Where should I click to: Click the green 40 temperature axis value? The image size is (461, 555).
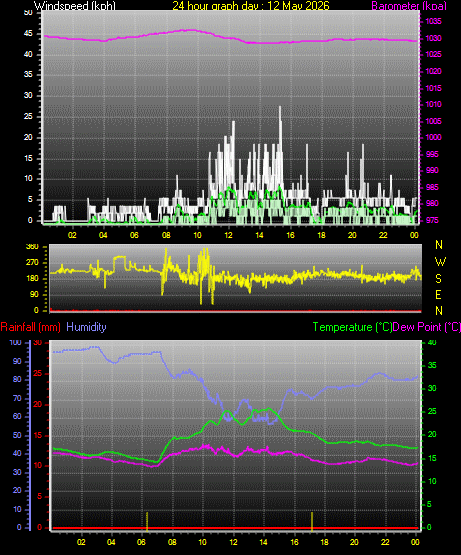[x=432, y=343]
